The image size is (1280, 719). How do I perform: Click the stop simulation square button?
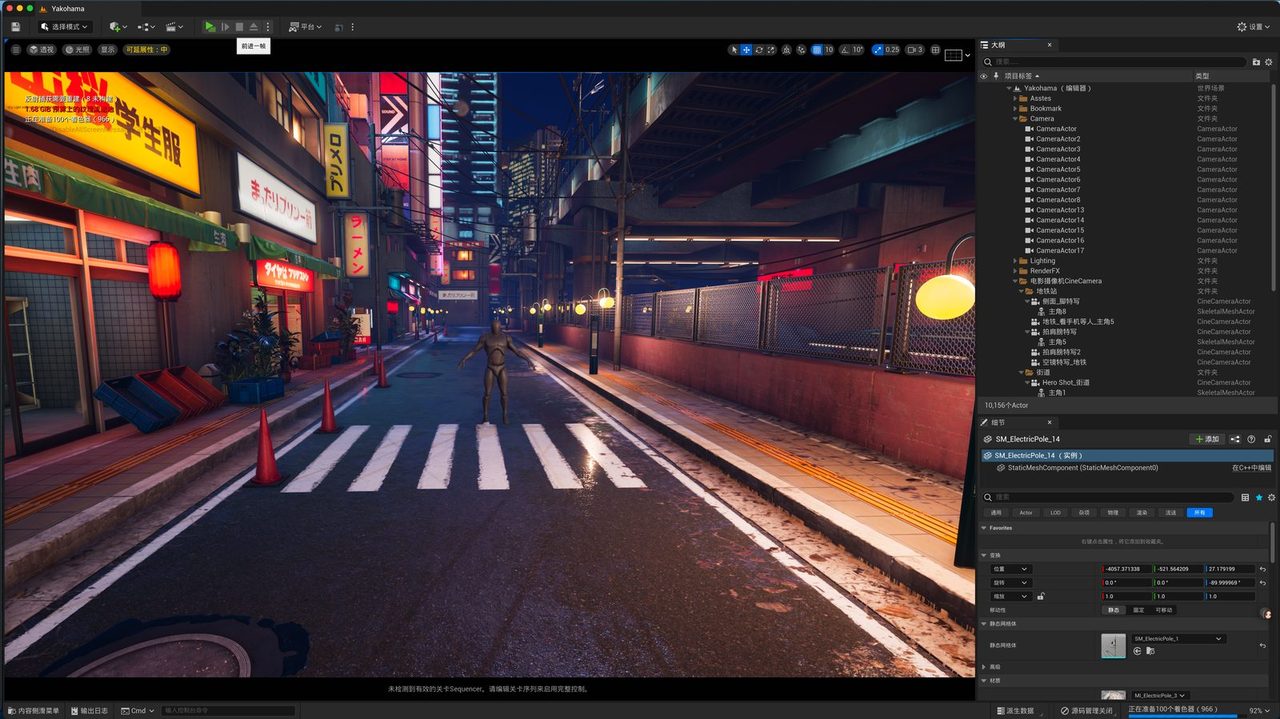pyautogui.click(x=239, y=26)
